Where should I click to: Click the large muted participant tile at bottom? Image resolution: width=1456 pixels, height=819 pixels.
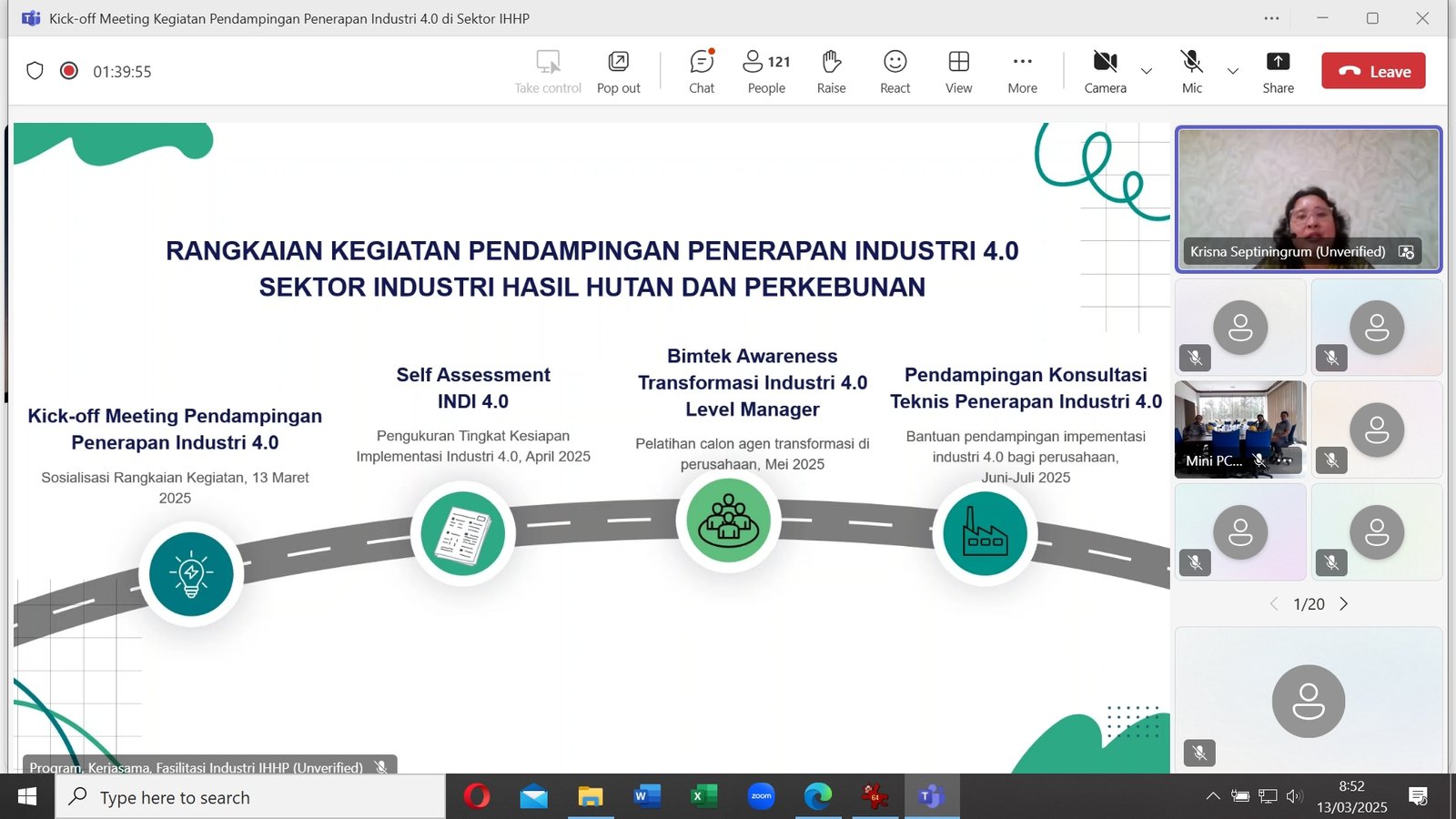pyautogui.click(x=1309, y=700)
